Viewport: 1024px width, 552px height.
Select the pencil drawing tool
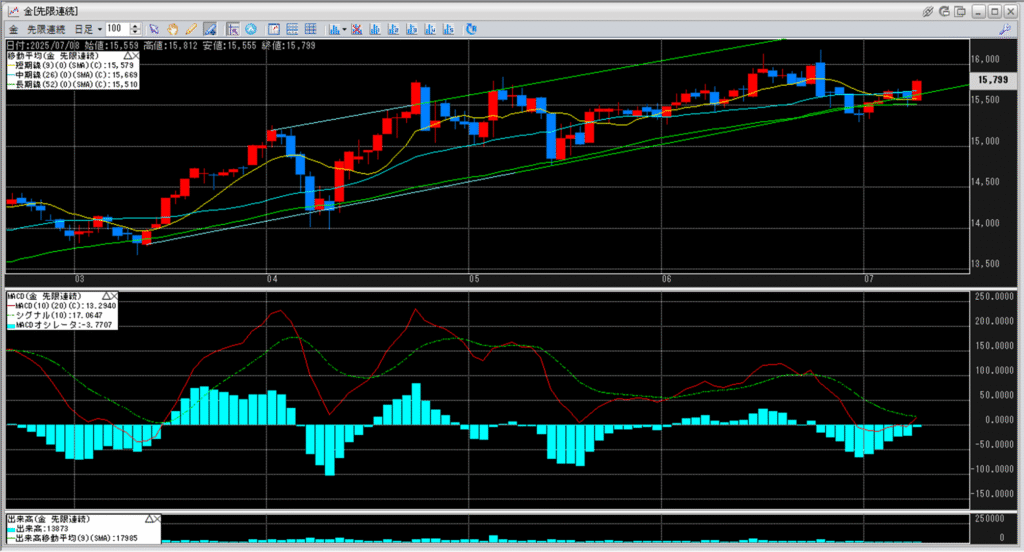pyautogui.click(x=191, y=29)
